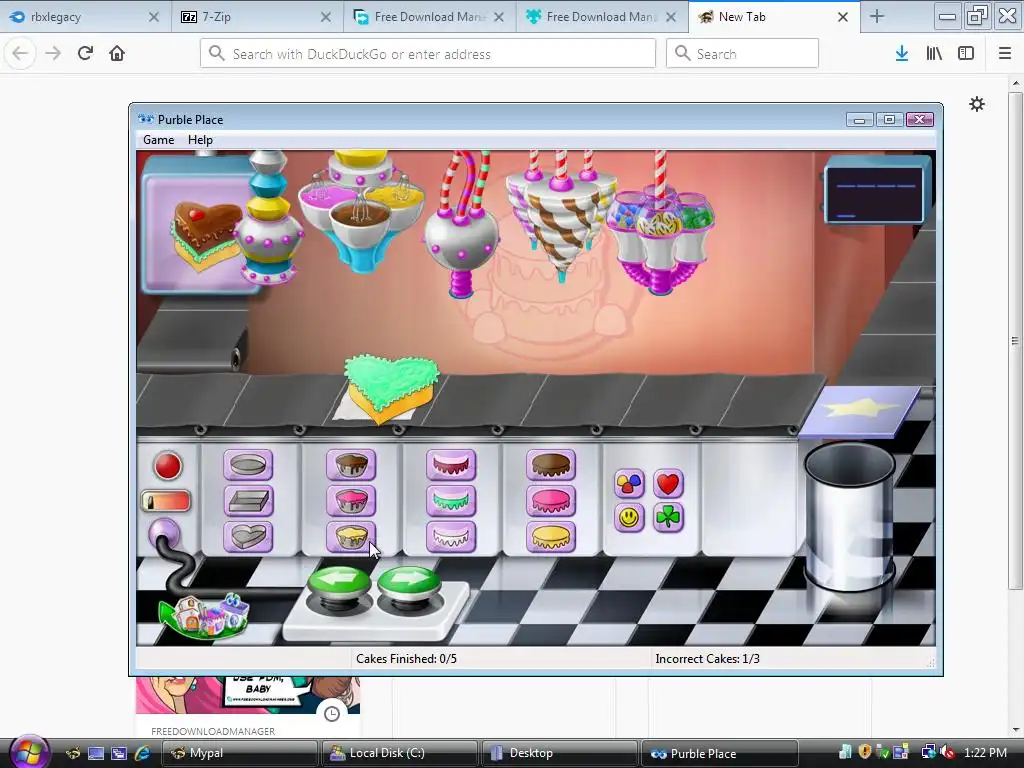Switch to the second Free Download Manager tab
This screenshot has height=768, width=1024.
point(601,17)
